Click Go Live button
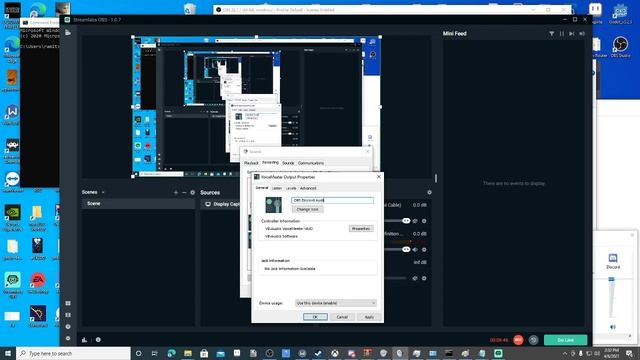Screen dimensions: 640x360 [x=565, y=340]
